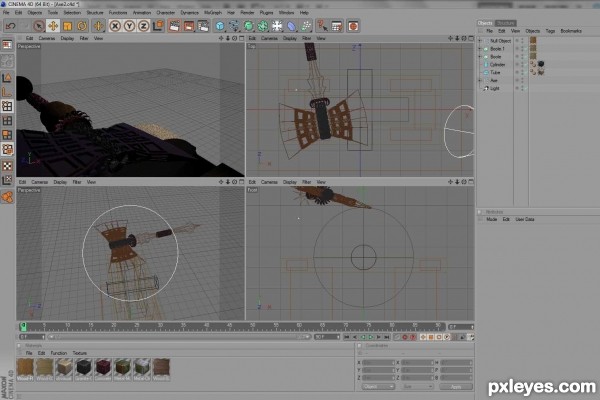Image resolution: width=600 pixels, height=400 pixels.
Task: Click the black material tag on Cylinder
Action: [x=541, y=64]
